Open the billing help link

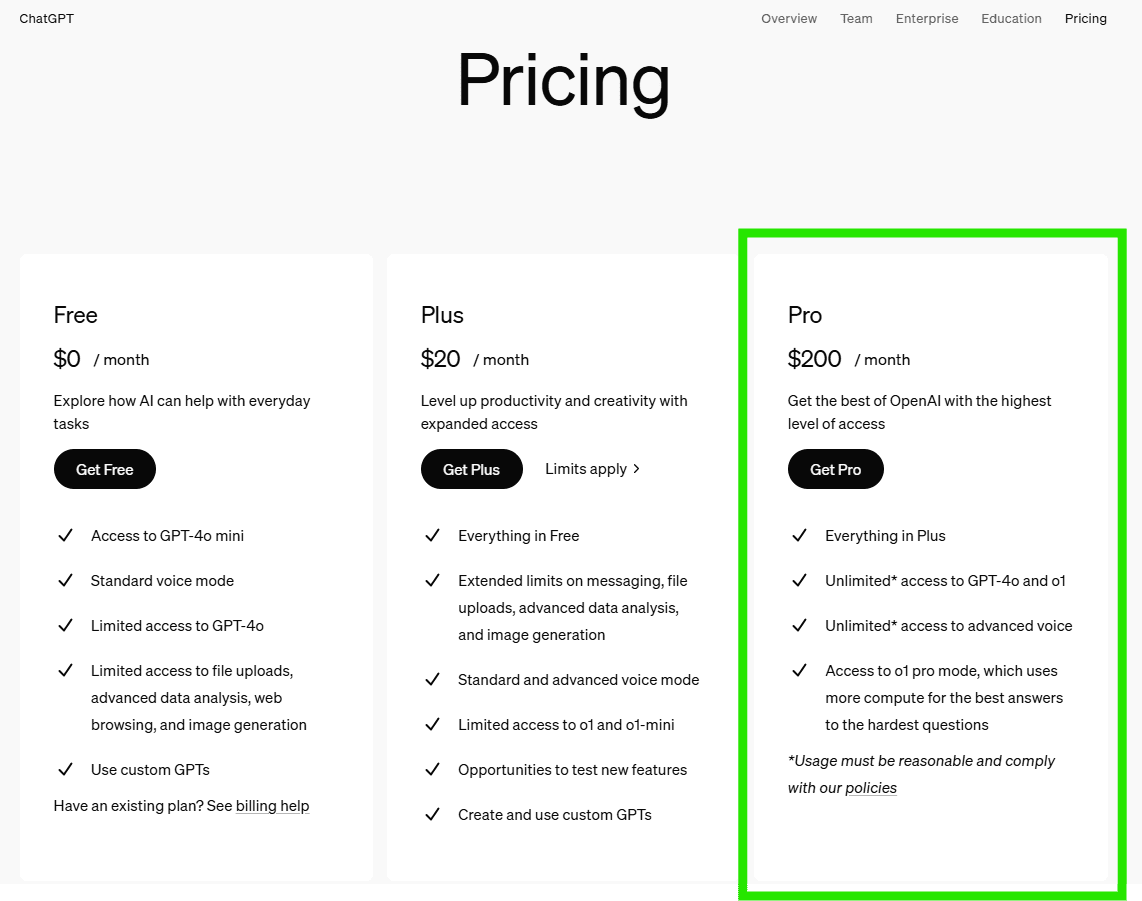[x=272, y=806]
